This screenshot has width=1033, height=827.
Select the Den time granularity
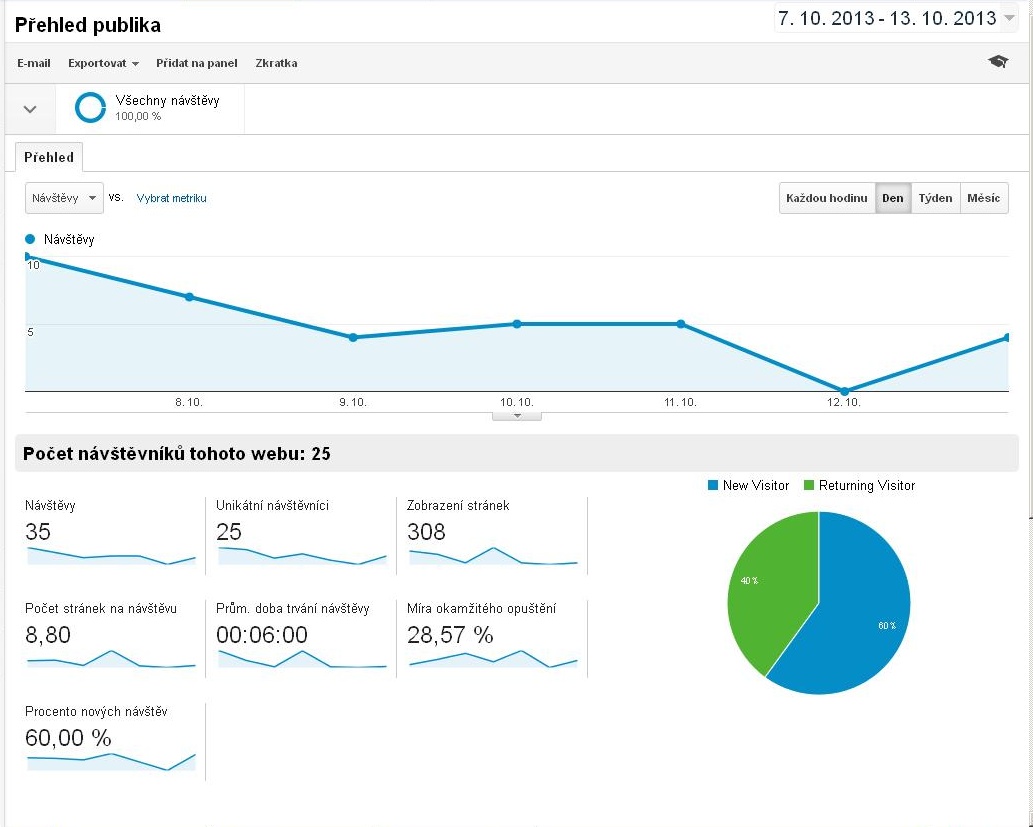[893, 198]
